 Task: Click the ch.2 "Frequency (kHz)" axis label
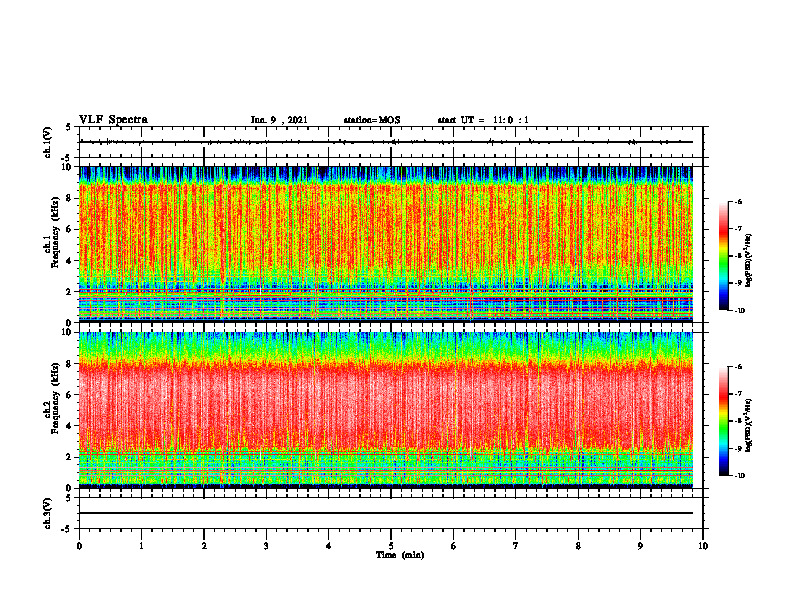click(55, 398)
